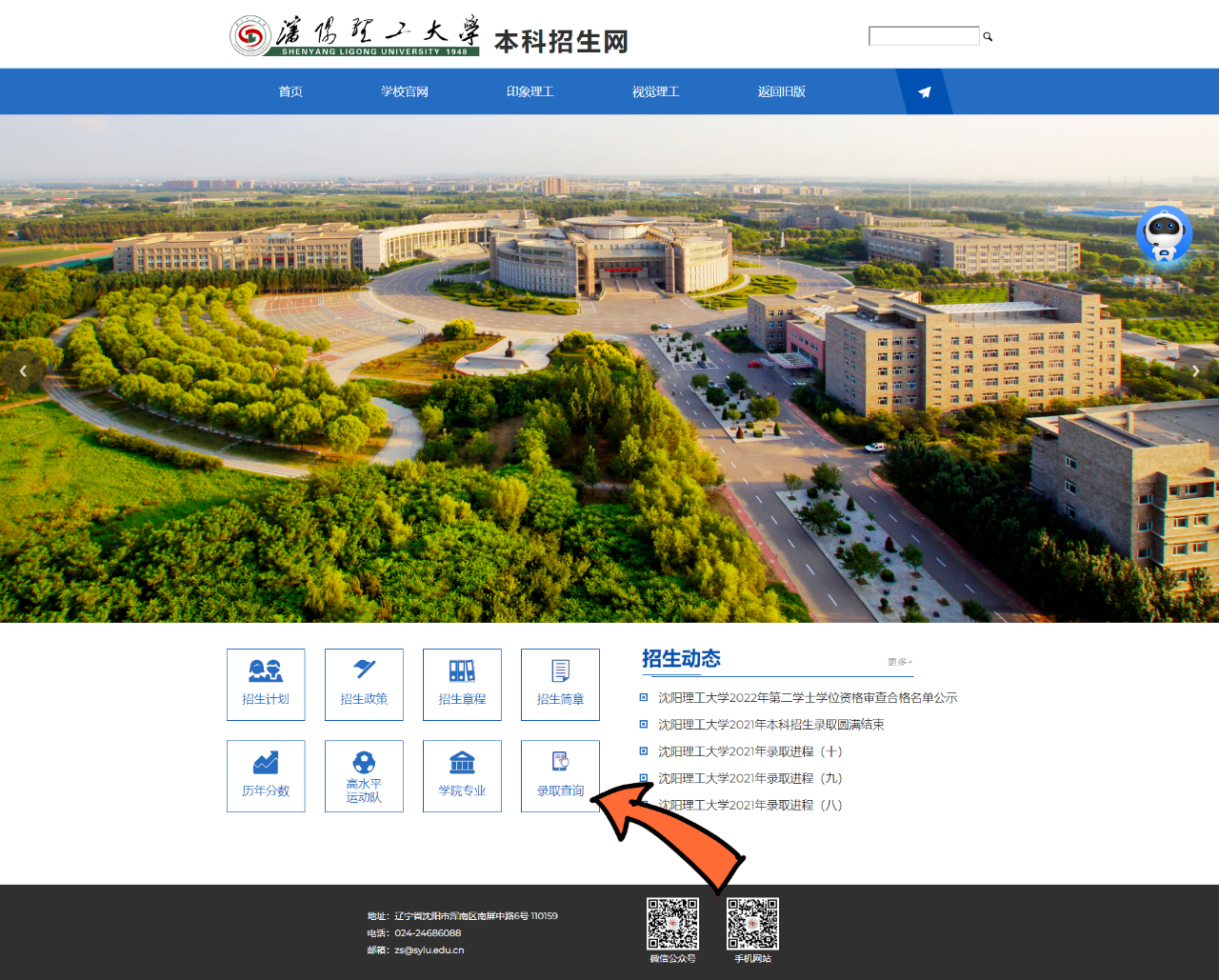Expand 招生动态 list via 更多+
The image size is (1219, 980).
[899, 662]
